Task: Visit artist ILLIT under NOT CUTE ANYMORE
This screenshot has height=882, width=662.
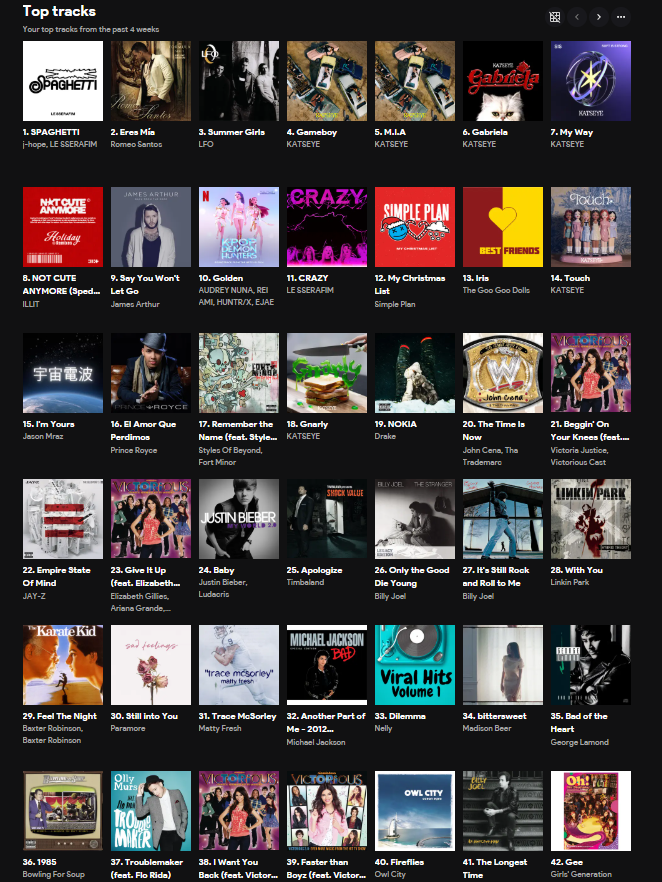Action: tap(31, 304)
